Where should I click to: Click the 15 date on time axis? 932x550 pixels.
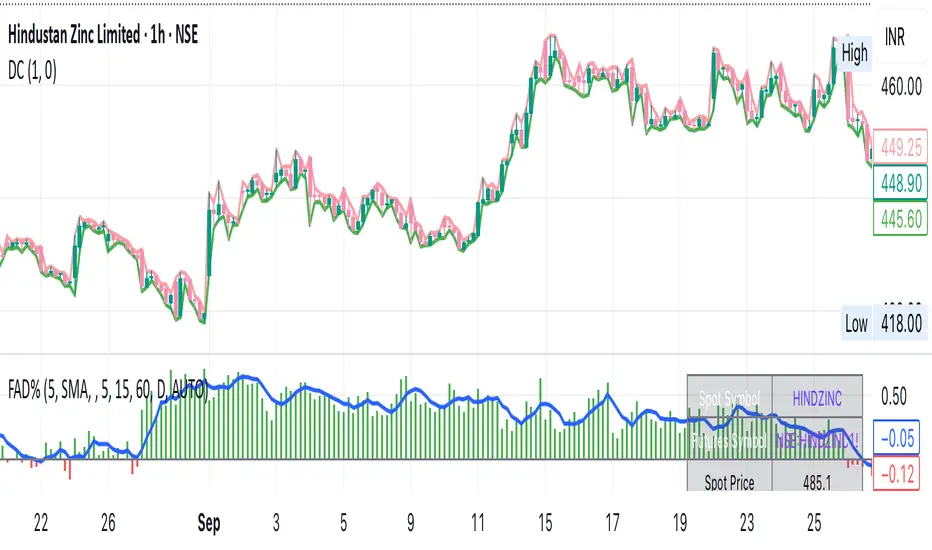[x=547, y=521]
